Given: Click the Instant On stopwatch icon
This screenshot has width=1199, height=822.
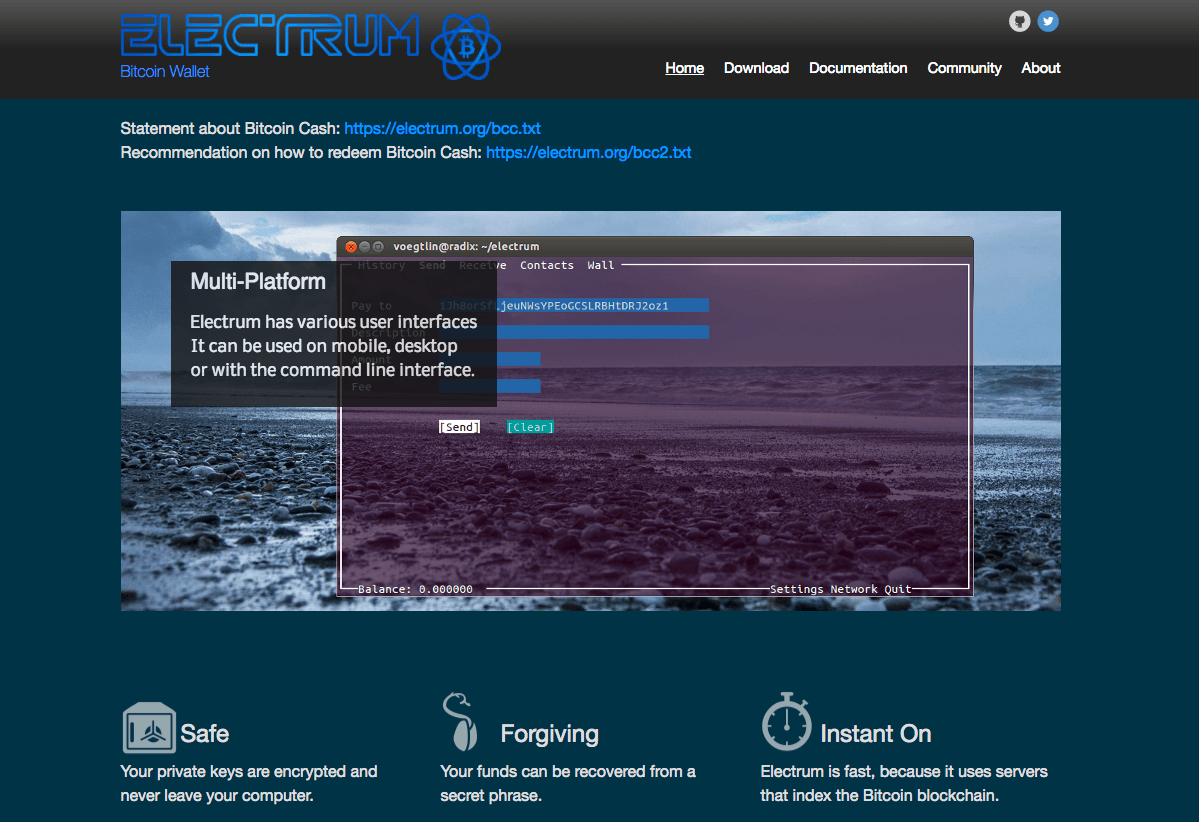Looking at the screenshot, I should [786, 722].
